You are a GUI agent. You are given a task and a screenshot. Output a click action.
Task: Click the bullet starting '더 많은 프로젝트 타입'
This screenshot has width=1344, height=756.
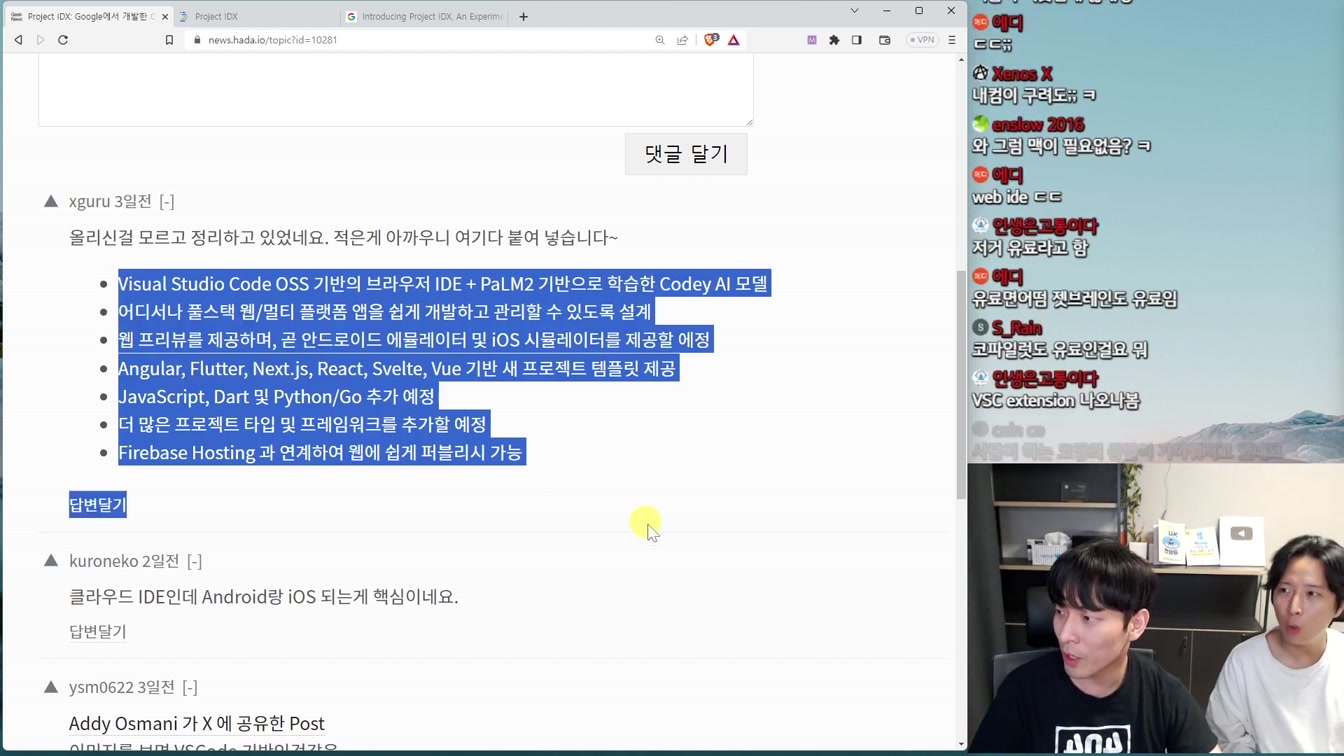coord(302,424)
